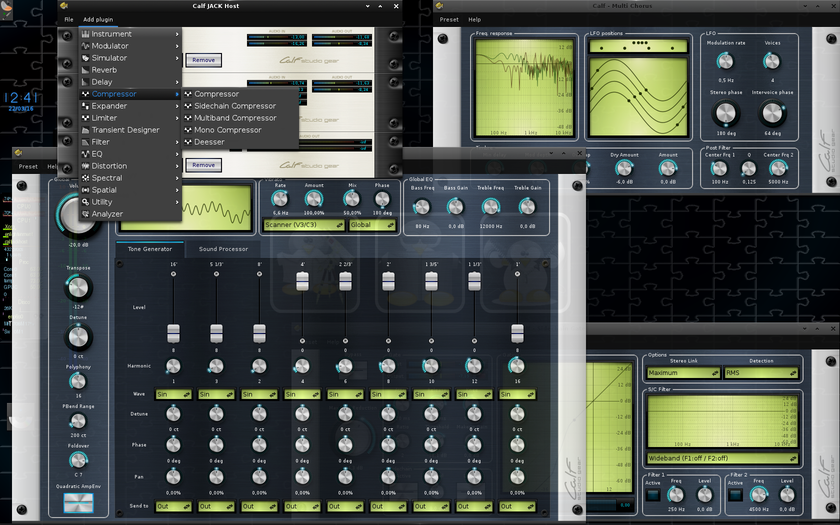
Task: Click the Expander menu icon
Action: pos(85,106)
